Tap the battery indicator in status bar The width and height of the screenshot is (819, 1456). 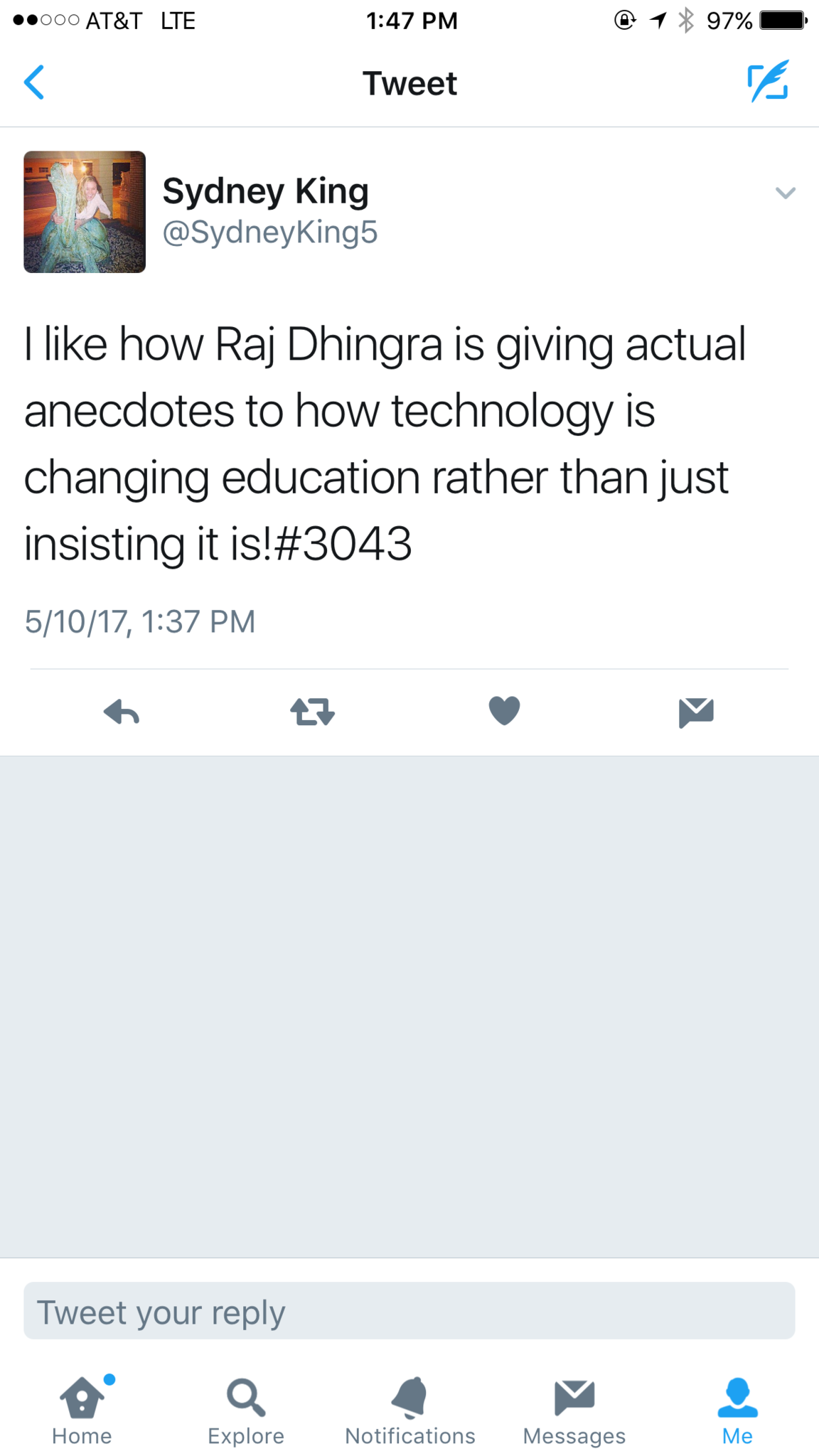click(783, 21)
